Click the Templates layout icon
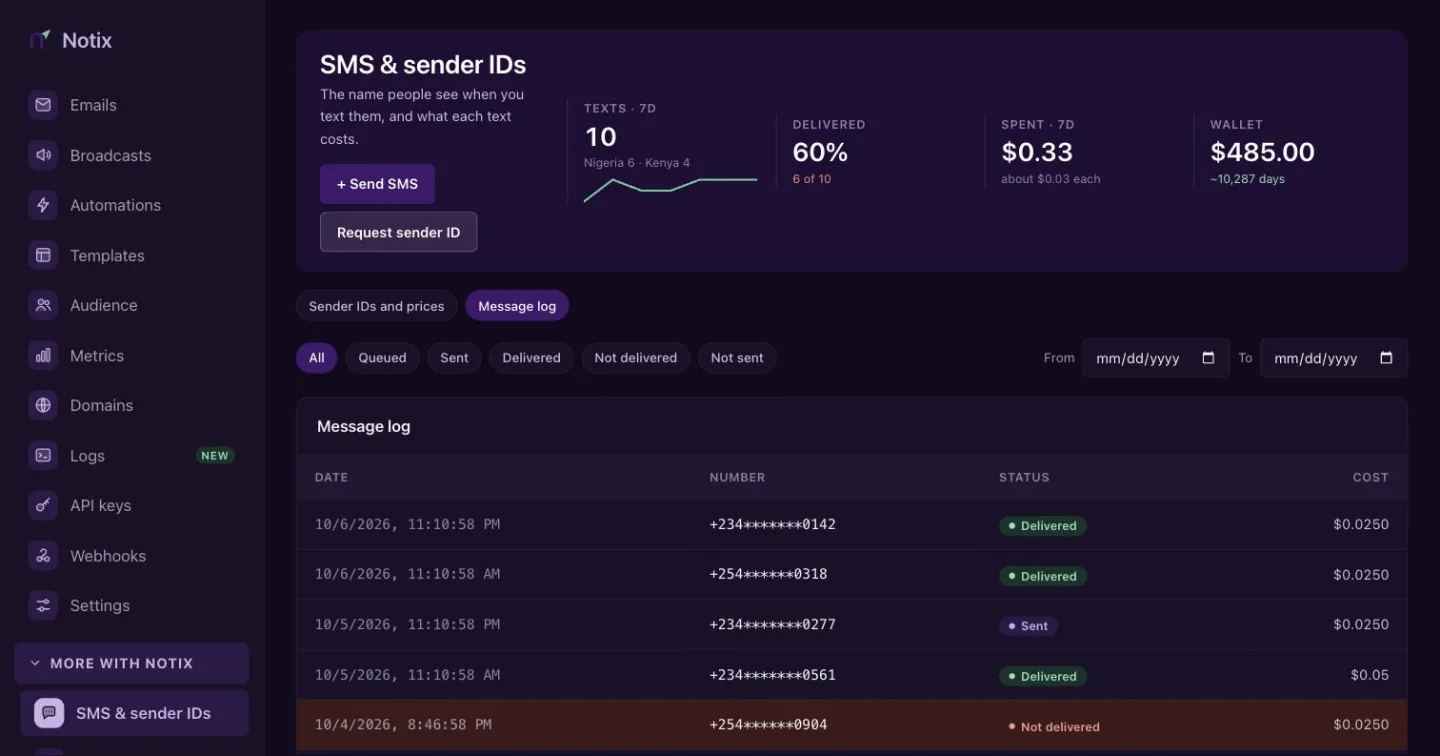The width and height of the screenshot is (1440, 756). 43,255
